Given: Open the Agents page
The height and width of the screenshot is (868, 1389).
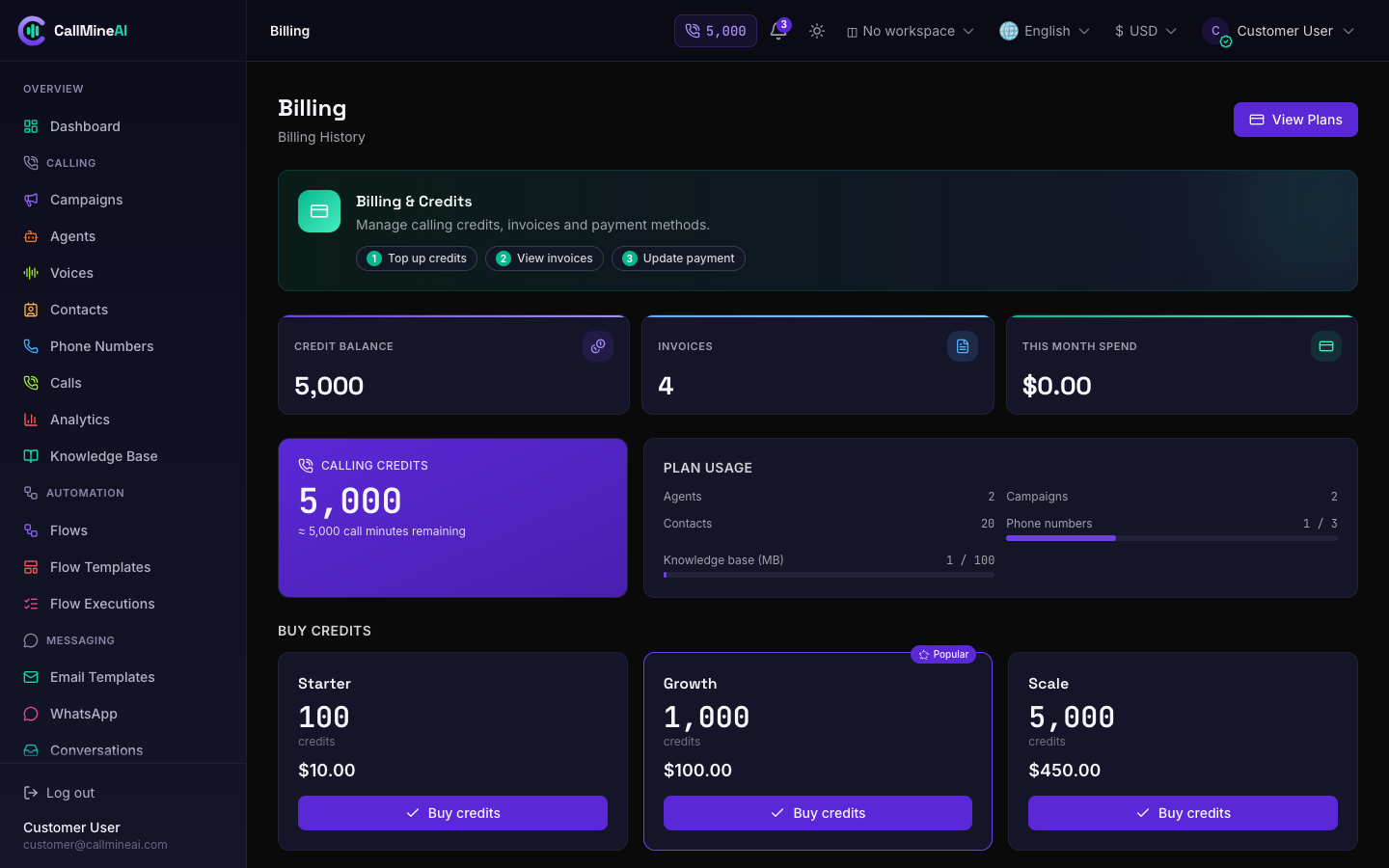Looking at the screenshot, I should pos(123,236).
